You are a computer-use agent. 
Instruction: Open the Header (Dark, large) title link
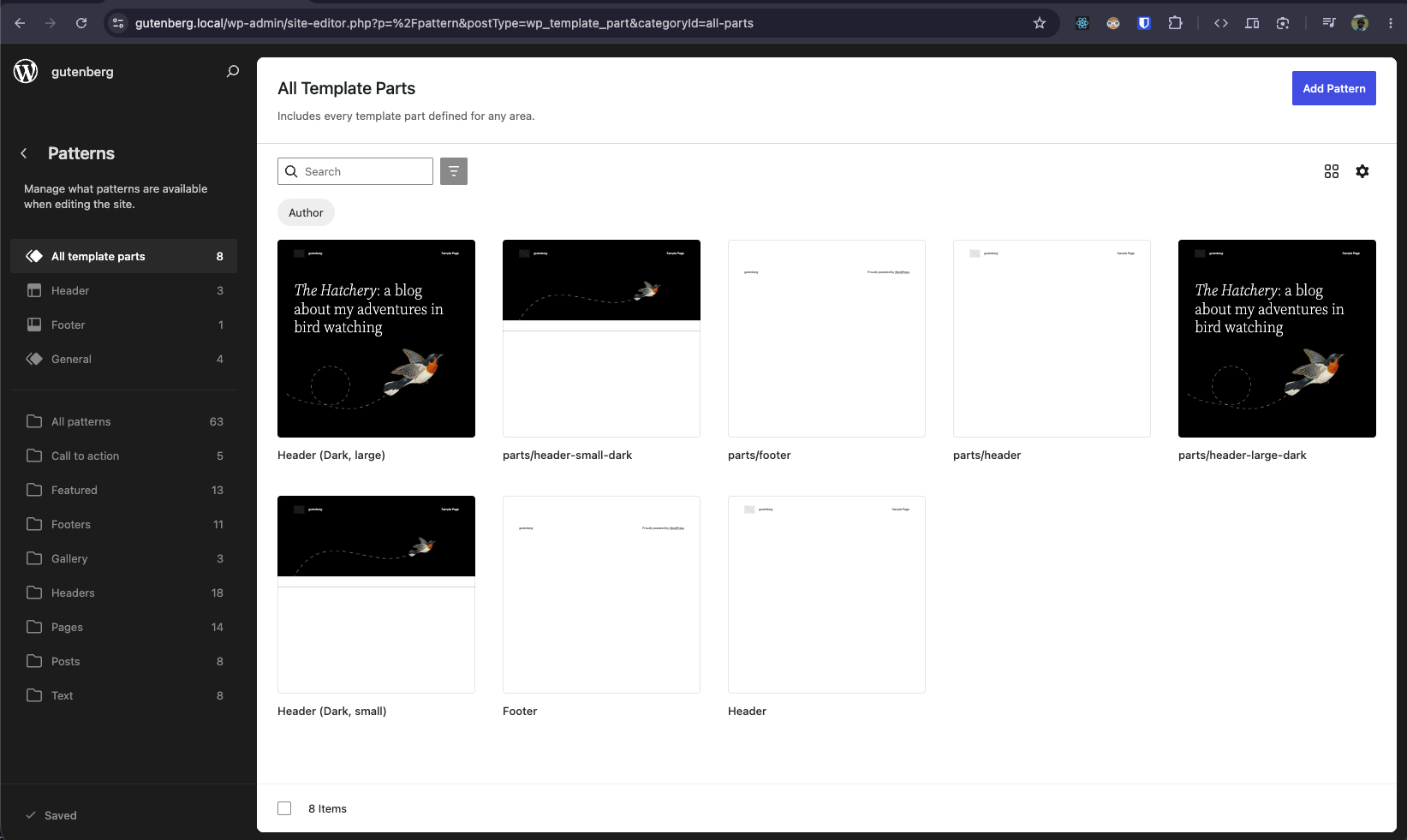331,455
